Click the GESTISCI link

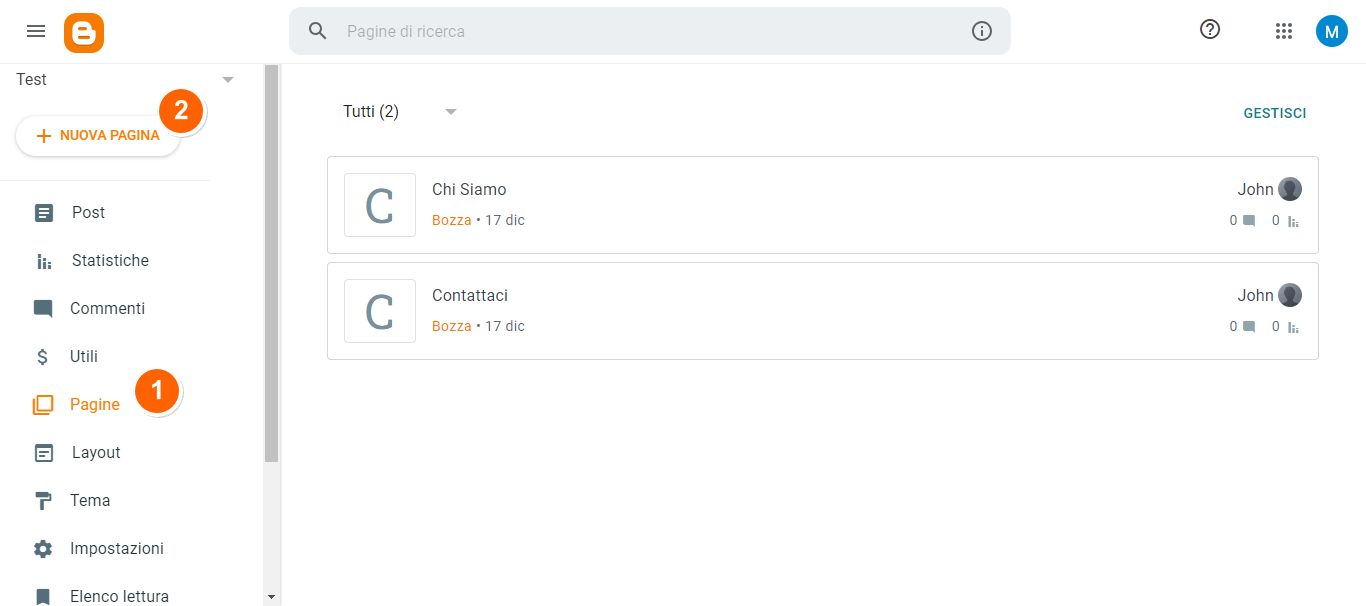pyautogui.click(x=1274, y=113)
